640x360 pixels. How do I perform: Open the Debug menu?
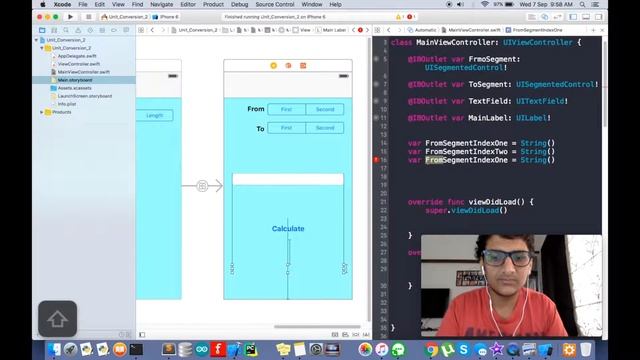240,4
